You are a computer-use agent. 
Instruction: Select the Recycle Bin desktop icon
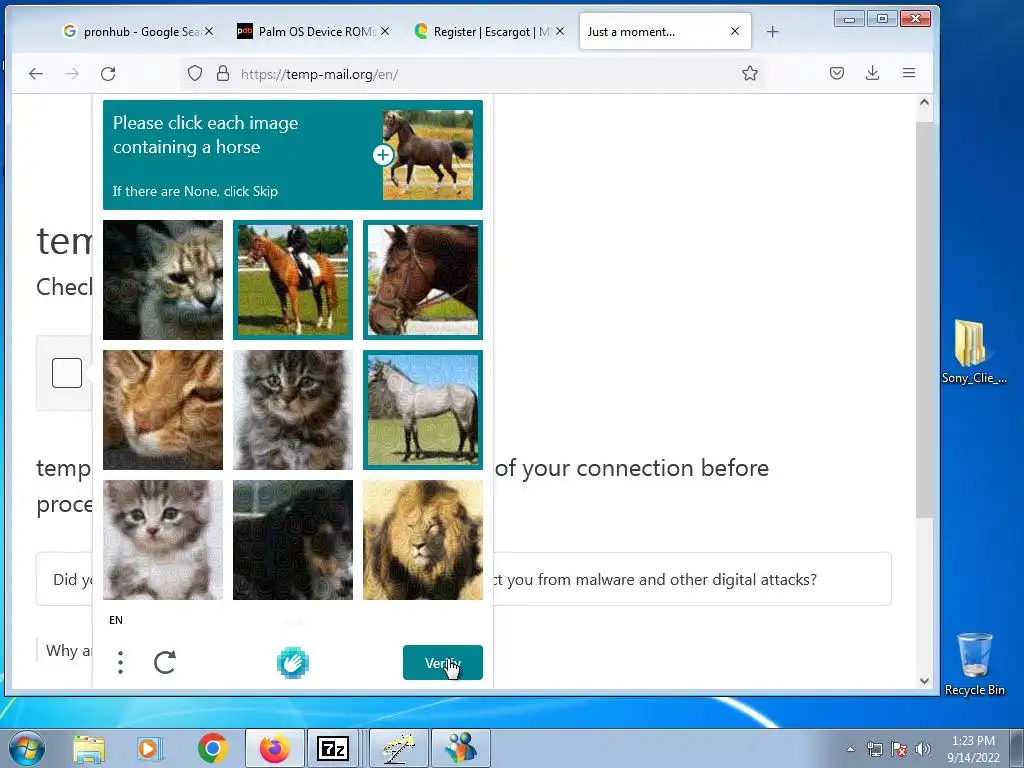point(974,664)
